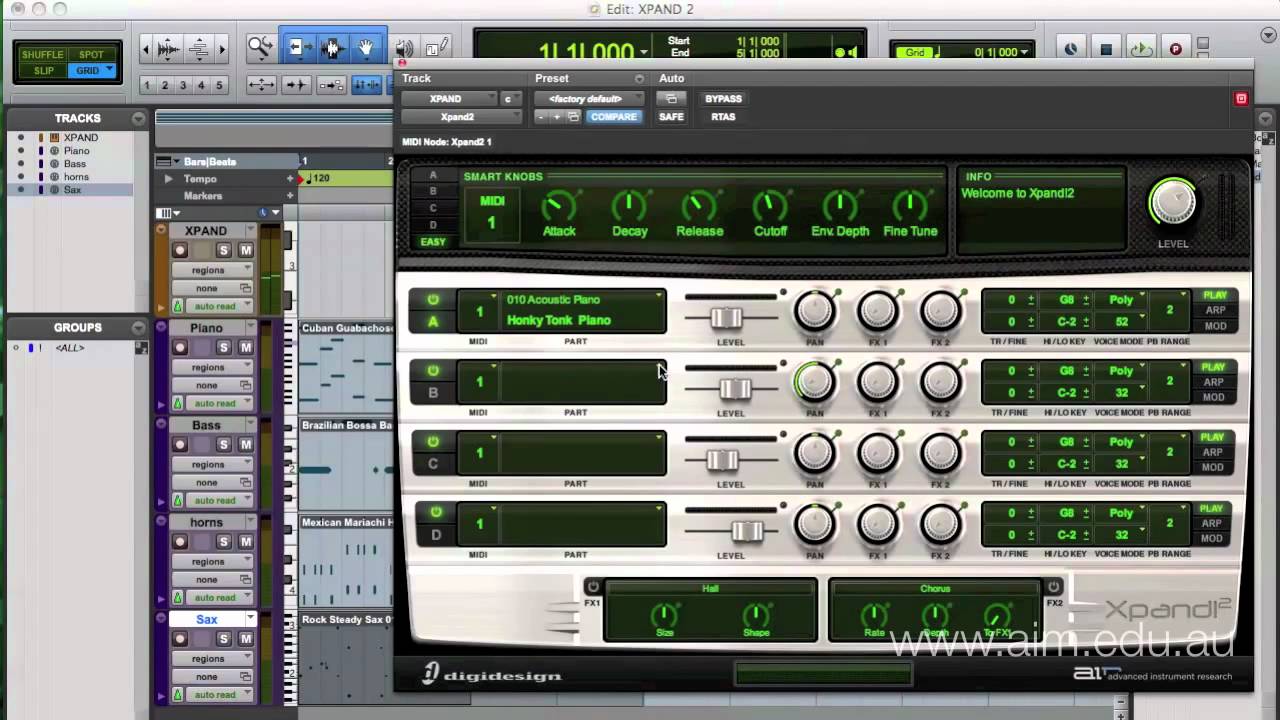The height and width of the screenshot is (720, 1280).
Task: Click the horizontal zoom in arrow
Action: 222,48
